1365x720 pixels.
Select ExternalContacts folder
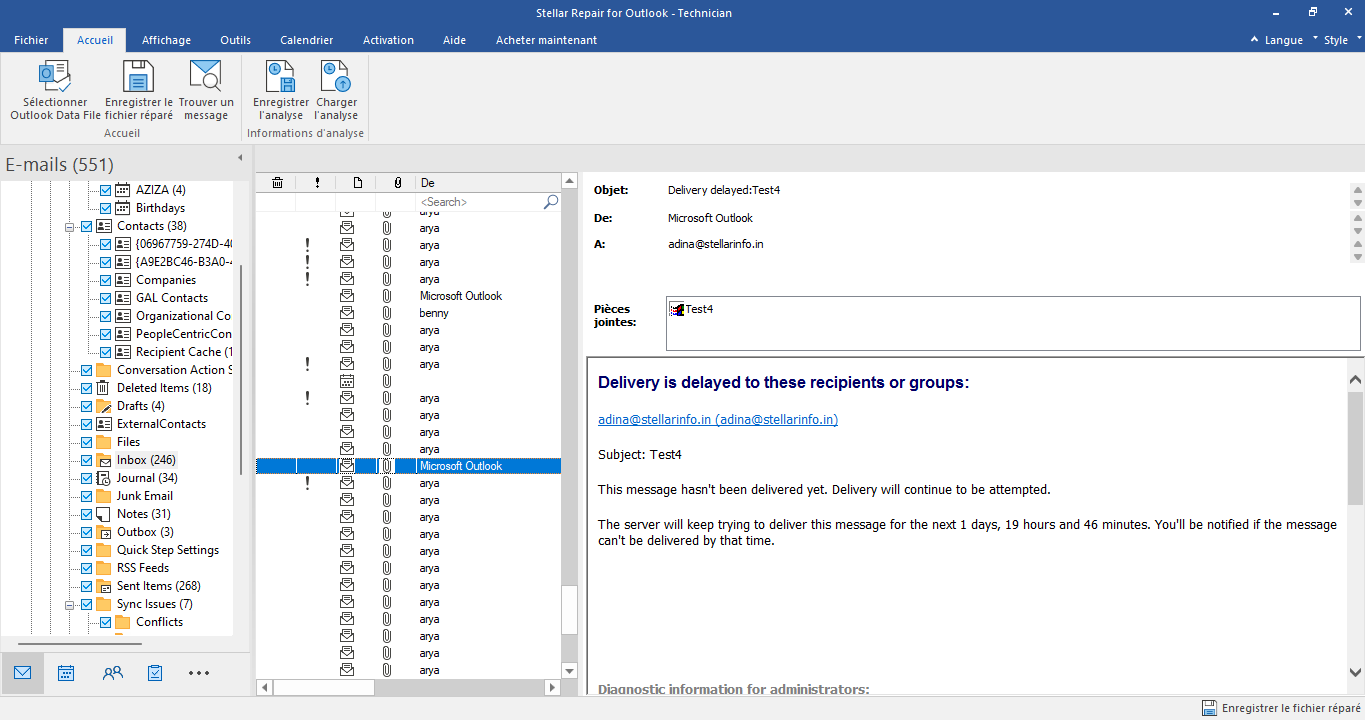pyautogui.click(x=161, y=424)
